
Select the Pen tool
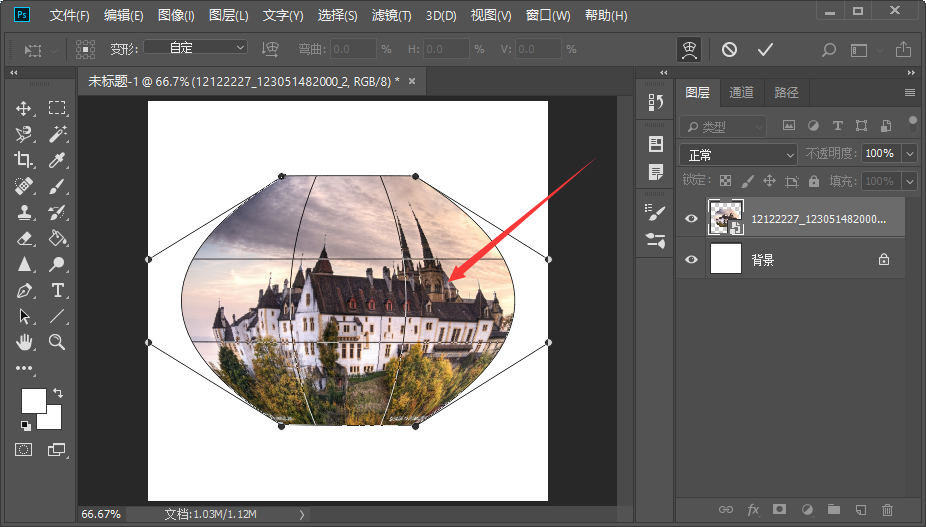24,290
